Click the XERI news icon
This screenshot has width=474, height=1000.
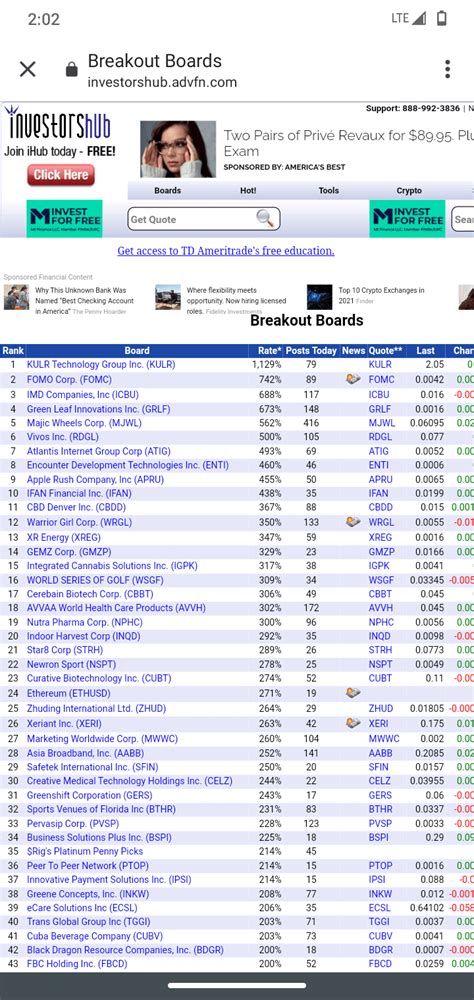click(353, 723)
